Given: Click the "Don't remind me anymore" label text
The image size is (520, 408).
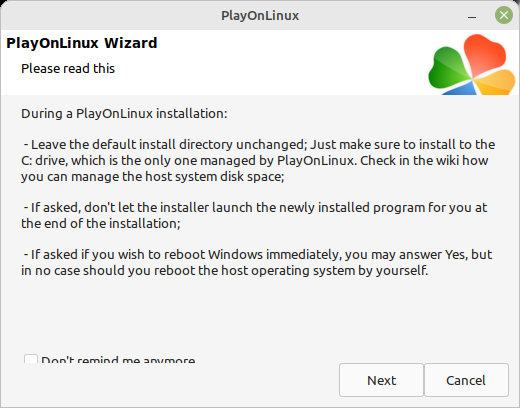Looking at the screenshot, I should tap(118, 359).
